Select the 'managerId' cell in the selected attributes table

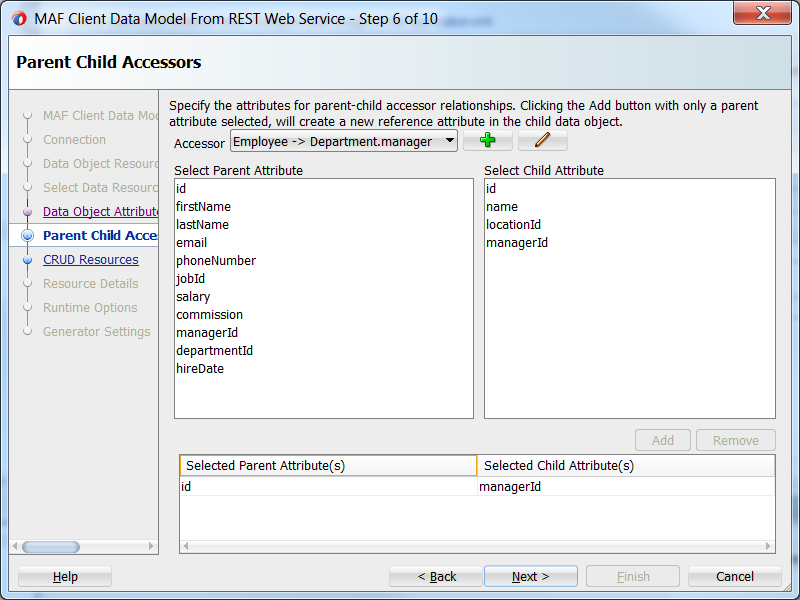[x=626, y=487]
